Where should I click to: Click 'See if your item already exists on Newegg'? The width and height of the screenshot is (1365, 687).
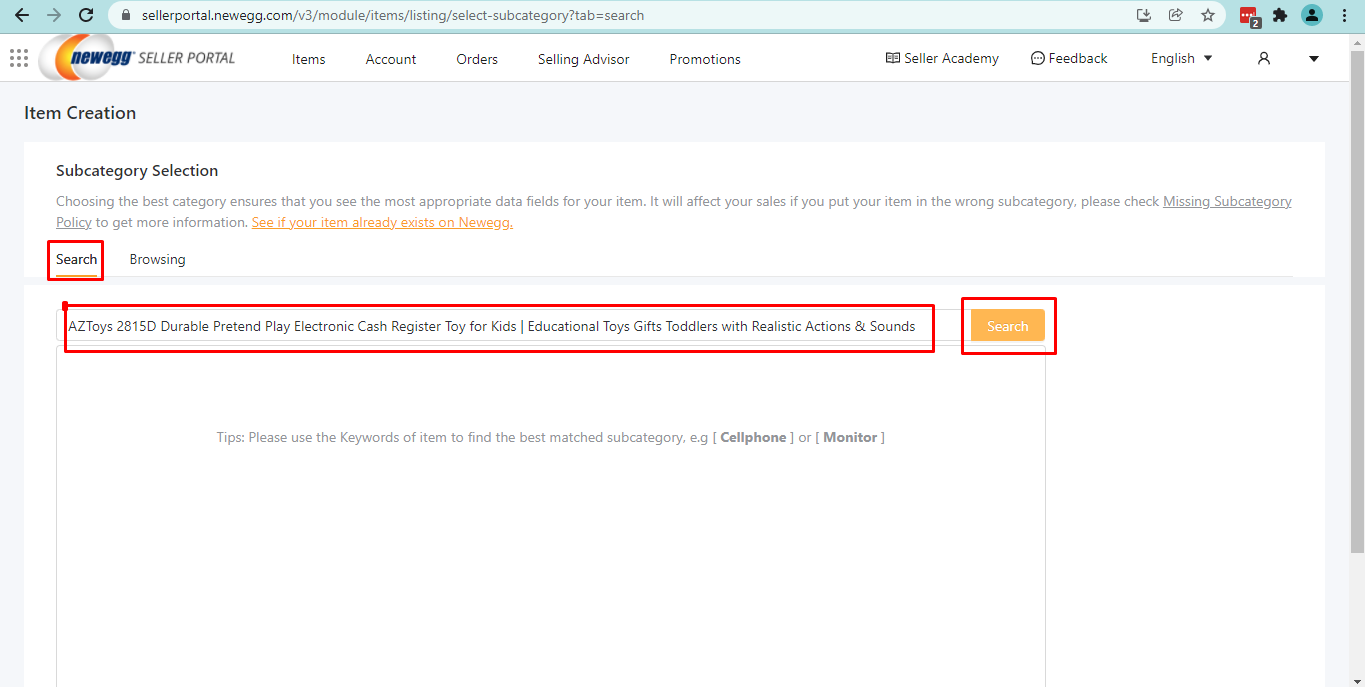click(382, 222)
